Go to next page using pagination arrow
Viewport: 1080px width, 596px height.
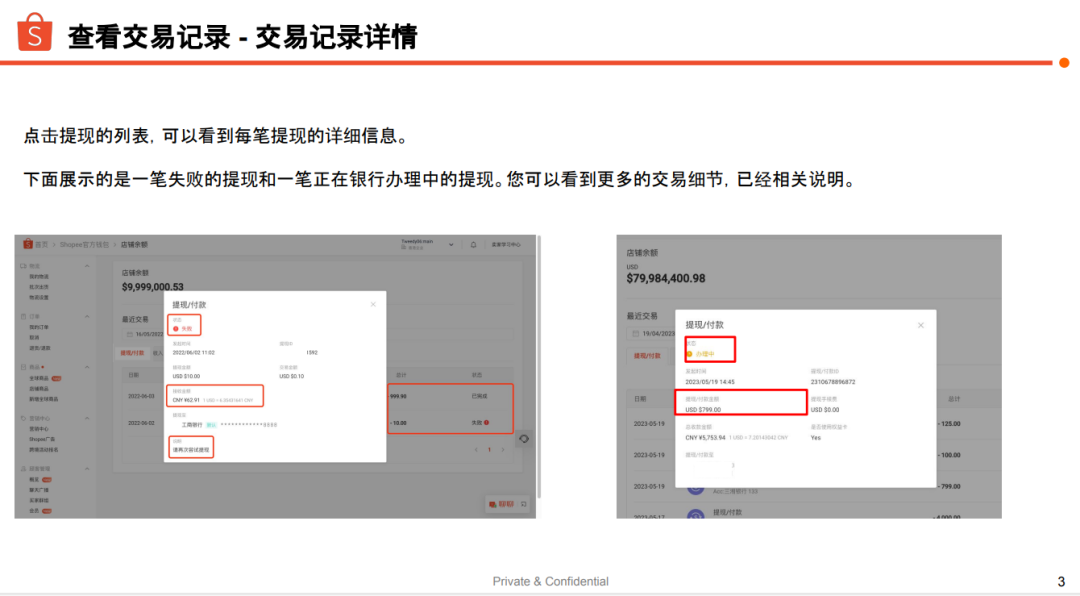[502, 450]
